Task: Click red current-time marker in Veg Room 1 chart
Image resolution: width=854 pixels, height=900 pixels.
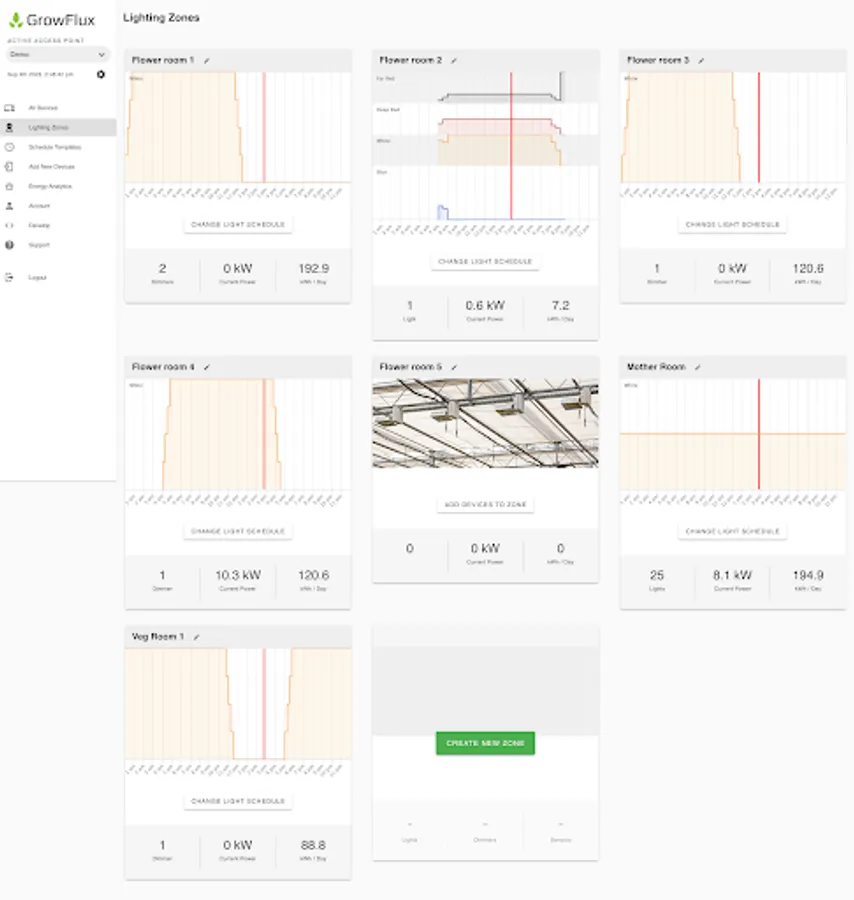Action: point(264,704)
